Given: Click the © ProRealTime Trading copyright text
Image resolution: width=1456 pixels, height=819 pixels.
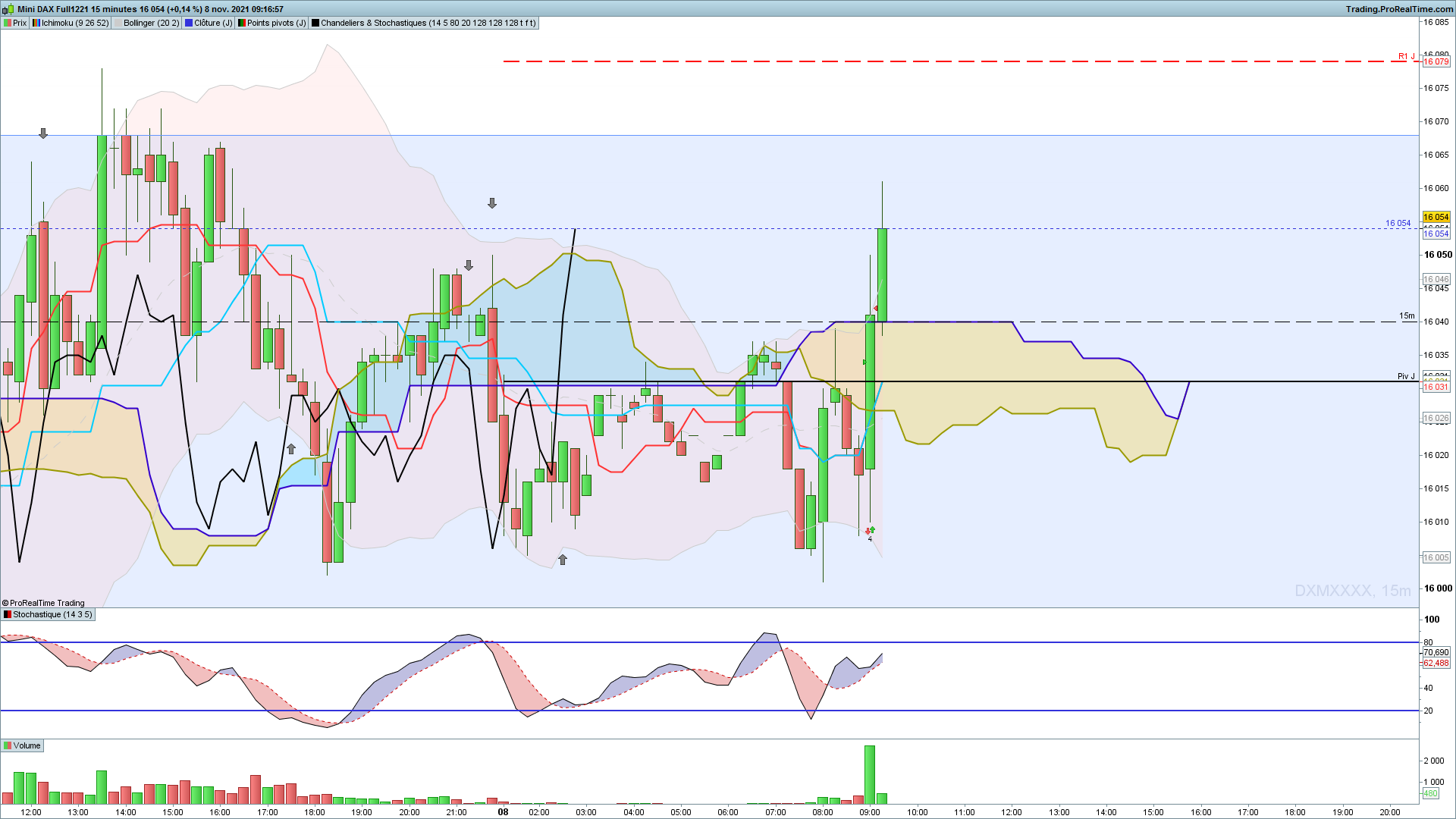Looking at the screenshot, I should (43, 603).
